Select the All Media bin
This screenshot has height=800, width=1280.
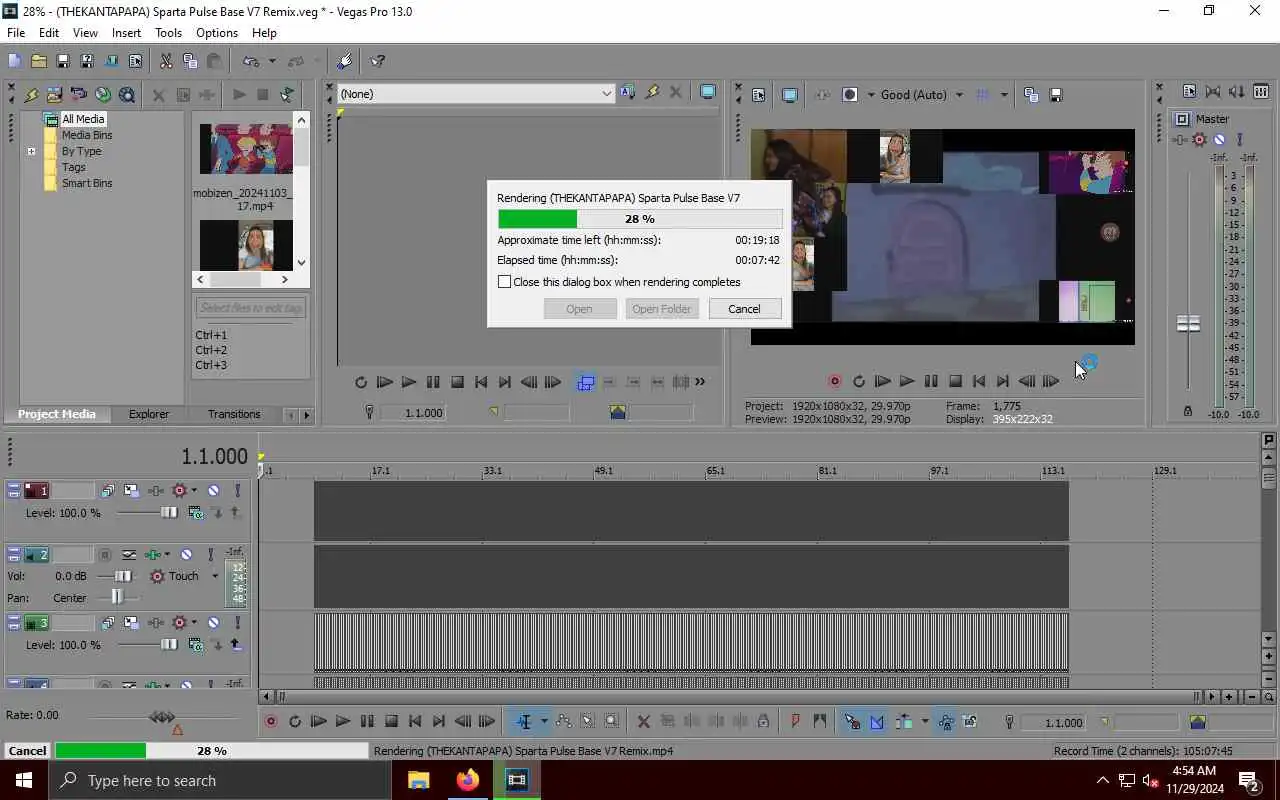coord(83,119)
